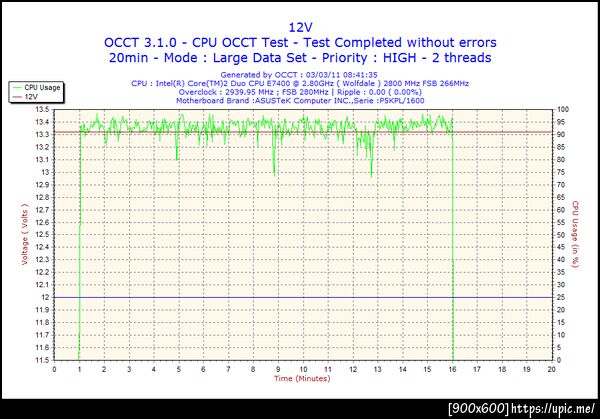600x419 pixels.
Task: Click the "90" CPU usage axis tick label
Action: coord(561,135)
